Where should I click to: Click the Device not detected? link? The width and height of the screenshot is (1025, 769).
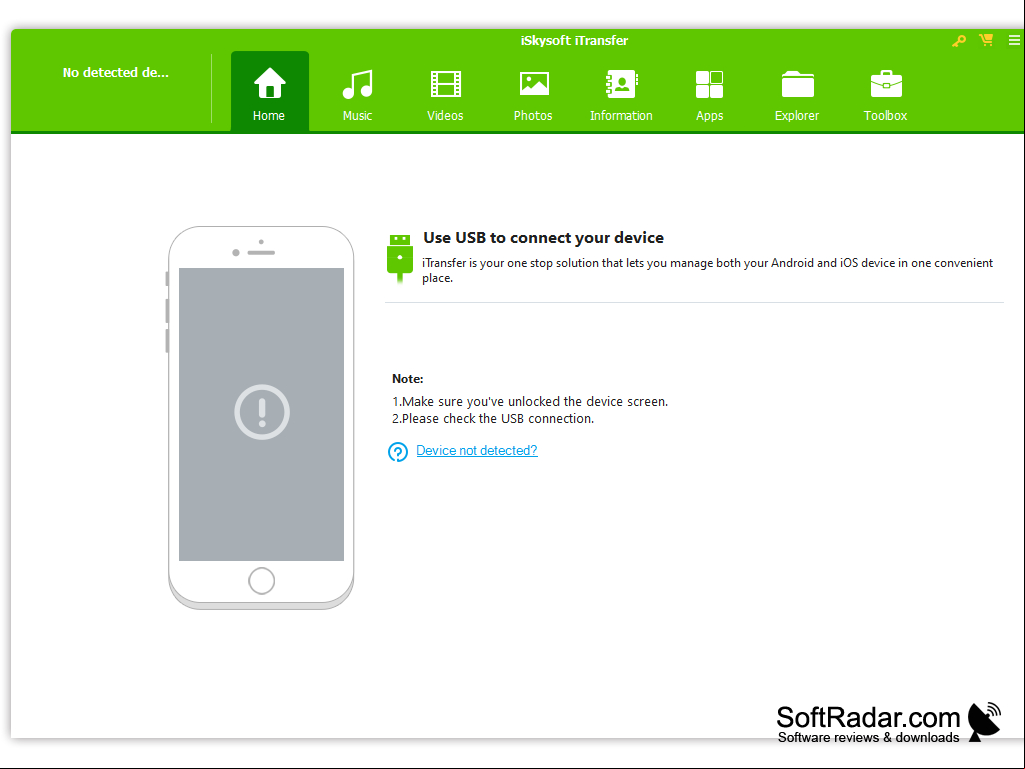(x=477, y=451)
